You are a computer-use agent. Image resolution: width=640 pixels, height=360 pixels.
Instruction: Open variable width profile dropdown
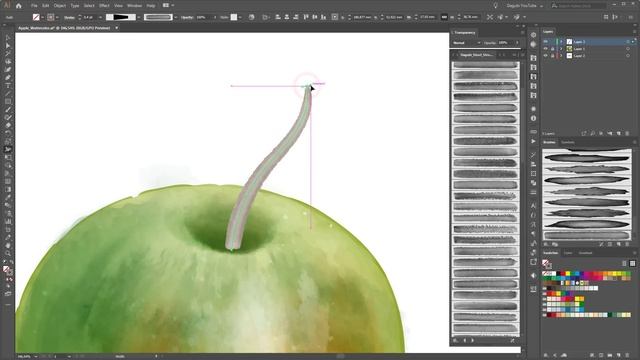[139, 17]
